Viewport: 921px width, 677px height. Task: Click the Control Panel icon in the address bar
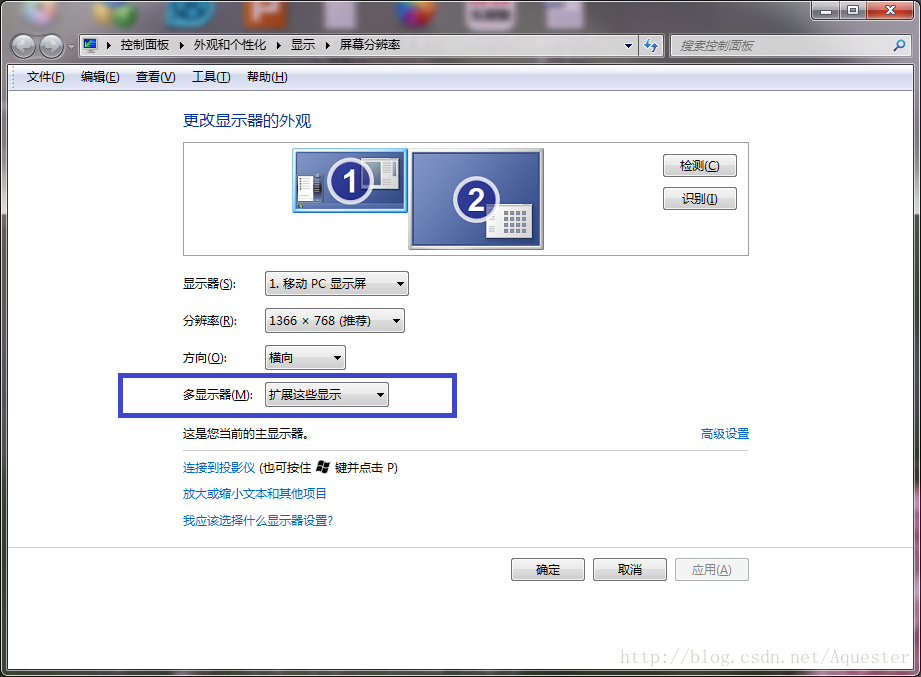[x=90, y=45]
